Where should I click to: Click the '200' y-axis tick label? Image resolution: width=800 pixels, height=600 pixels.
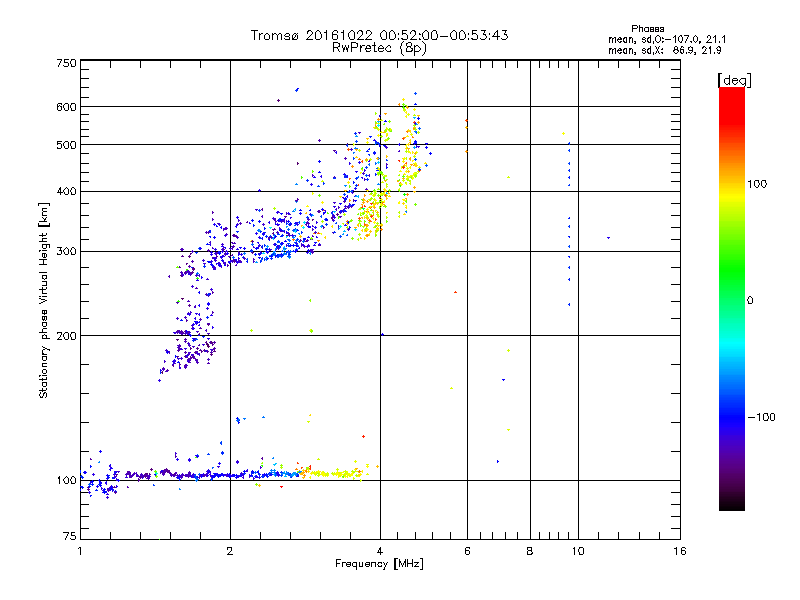[66, 336]
